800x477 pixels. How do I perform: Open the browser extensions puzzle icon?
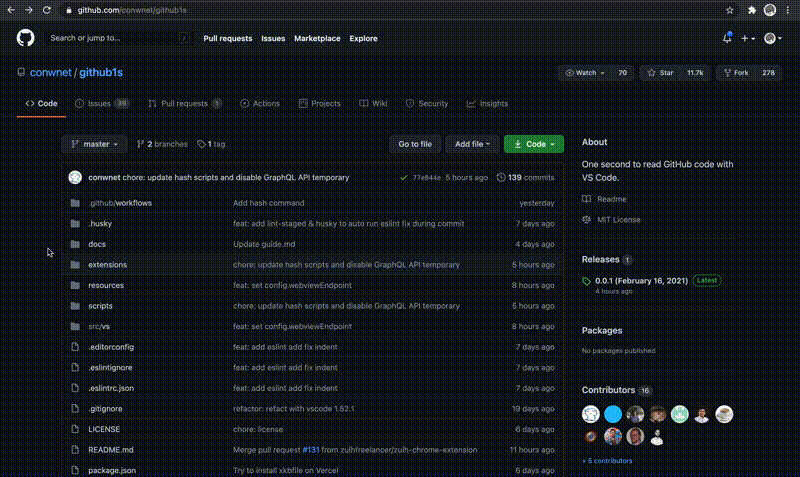[752, 10]
